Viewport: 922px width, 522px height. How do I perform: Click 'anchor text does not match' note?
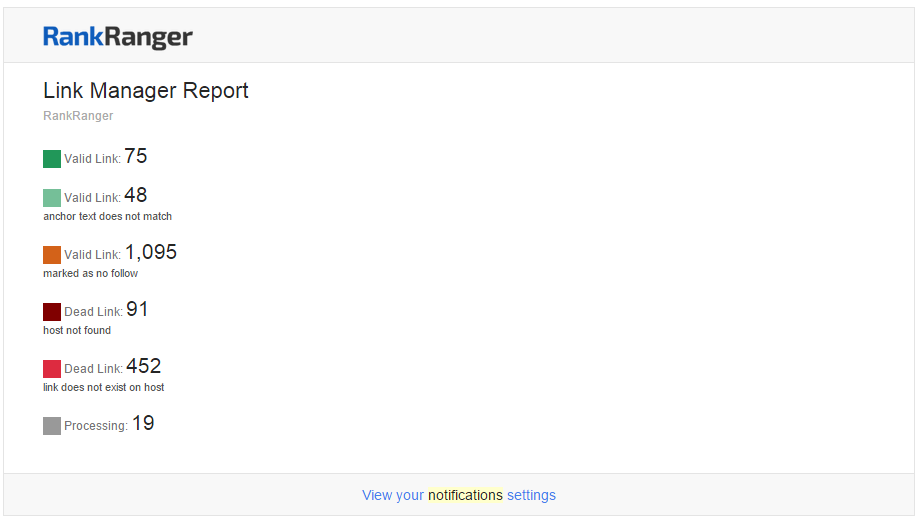pyautogui.click(x=108, y=216)
